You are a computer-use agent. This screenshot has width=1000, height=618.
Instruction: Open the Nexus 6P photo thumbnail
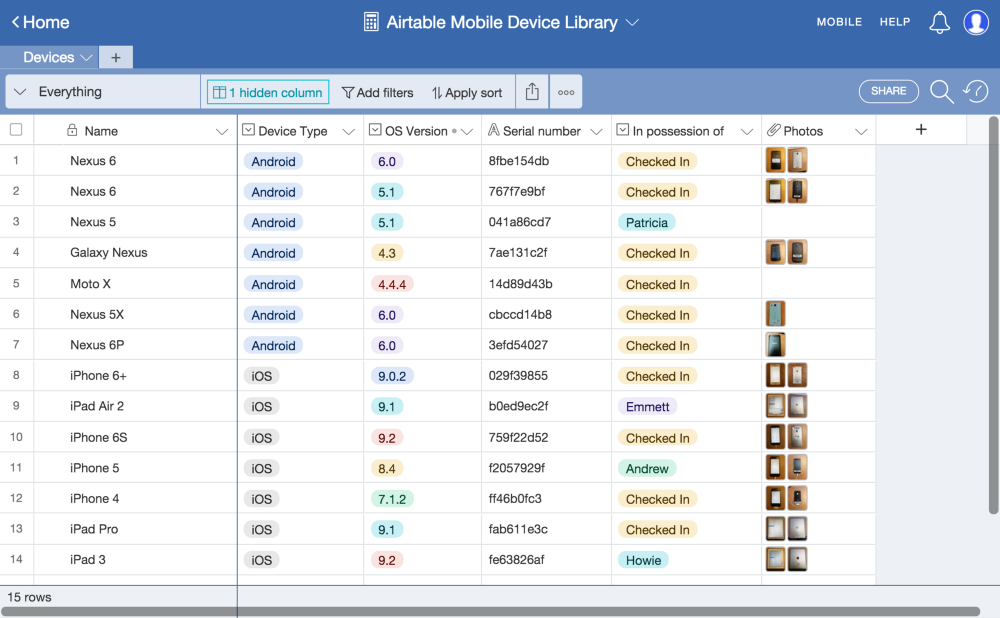coord(775,344)
